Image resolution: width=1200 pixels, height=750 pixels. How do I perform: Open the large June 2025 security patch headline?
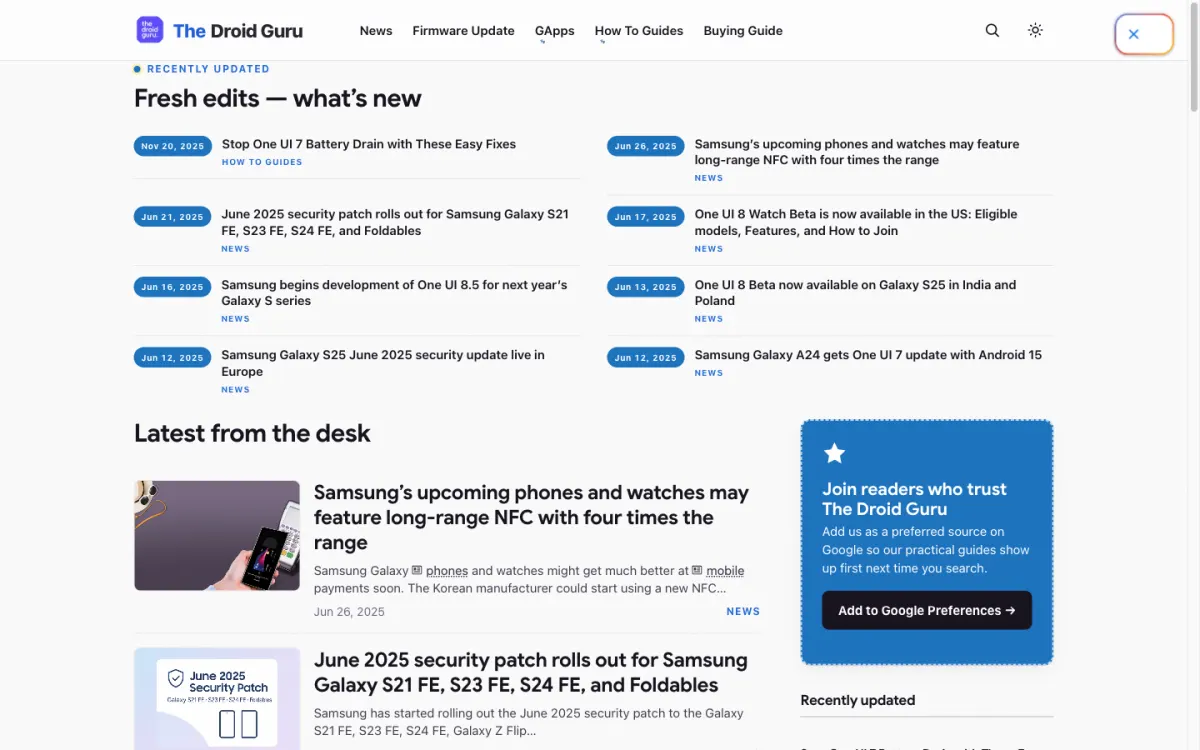coord(530,672)
